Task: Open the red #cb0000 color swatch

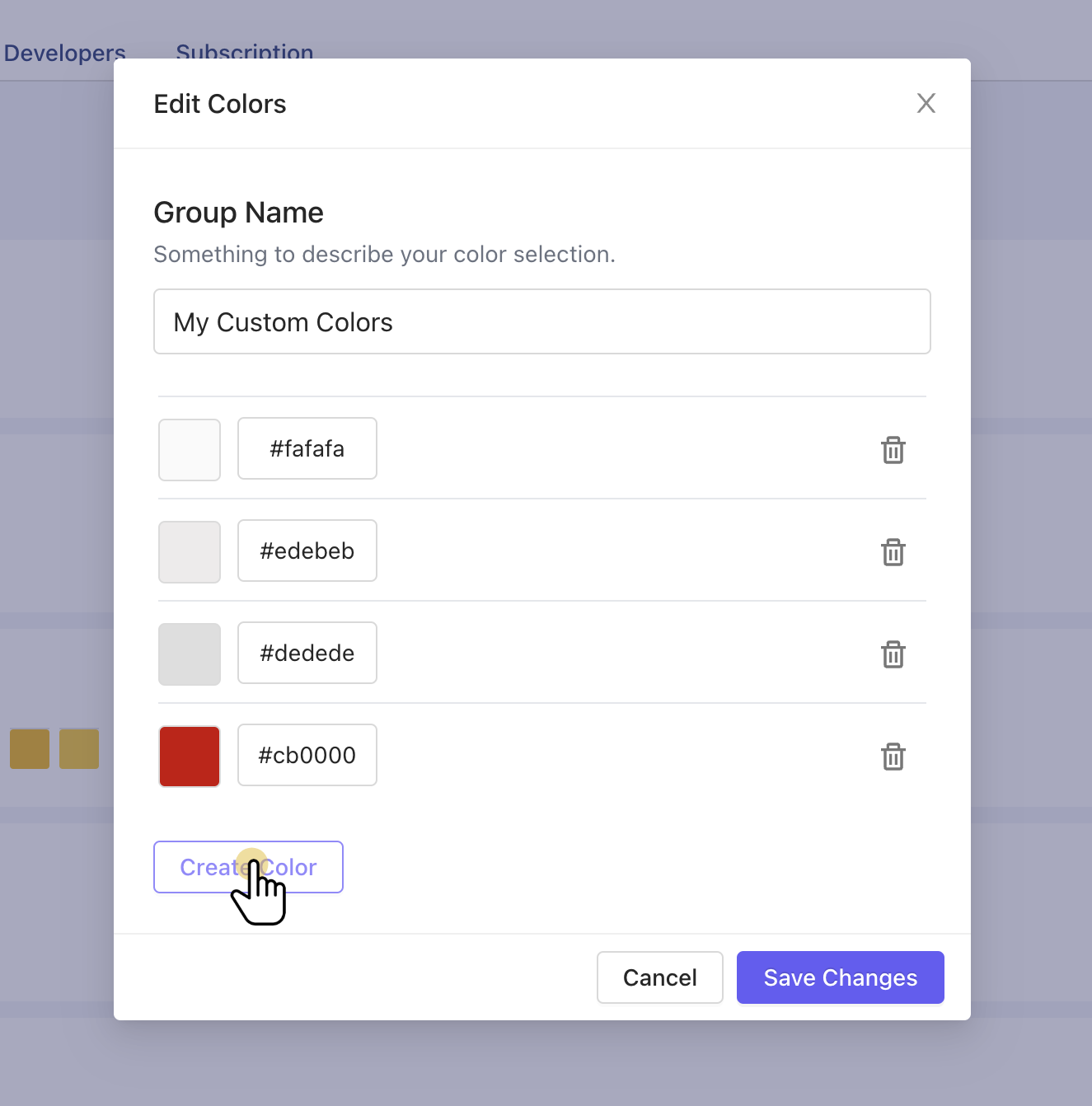Action: (190, 757)
